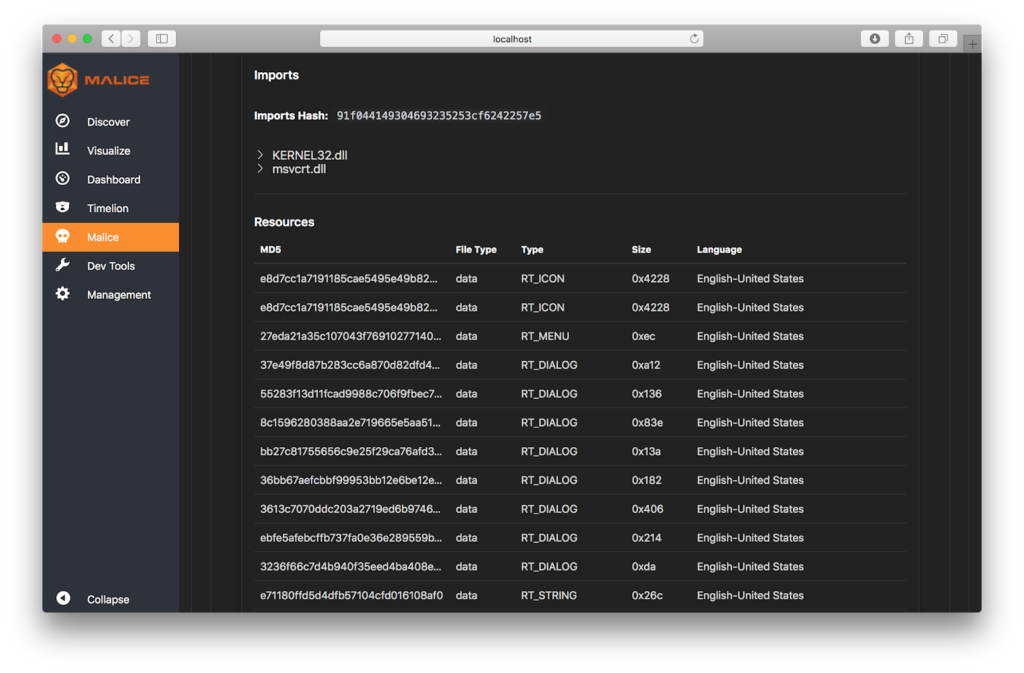Viewport: 1024px width, 673px height.
Task: Click the size value 0x26c
Action: pyautogui.click(x=647, y=595)
